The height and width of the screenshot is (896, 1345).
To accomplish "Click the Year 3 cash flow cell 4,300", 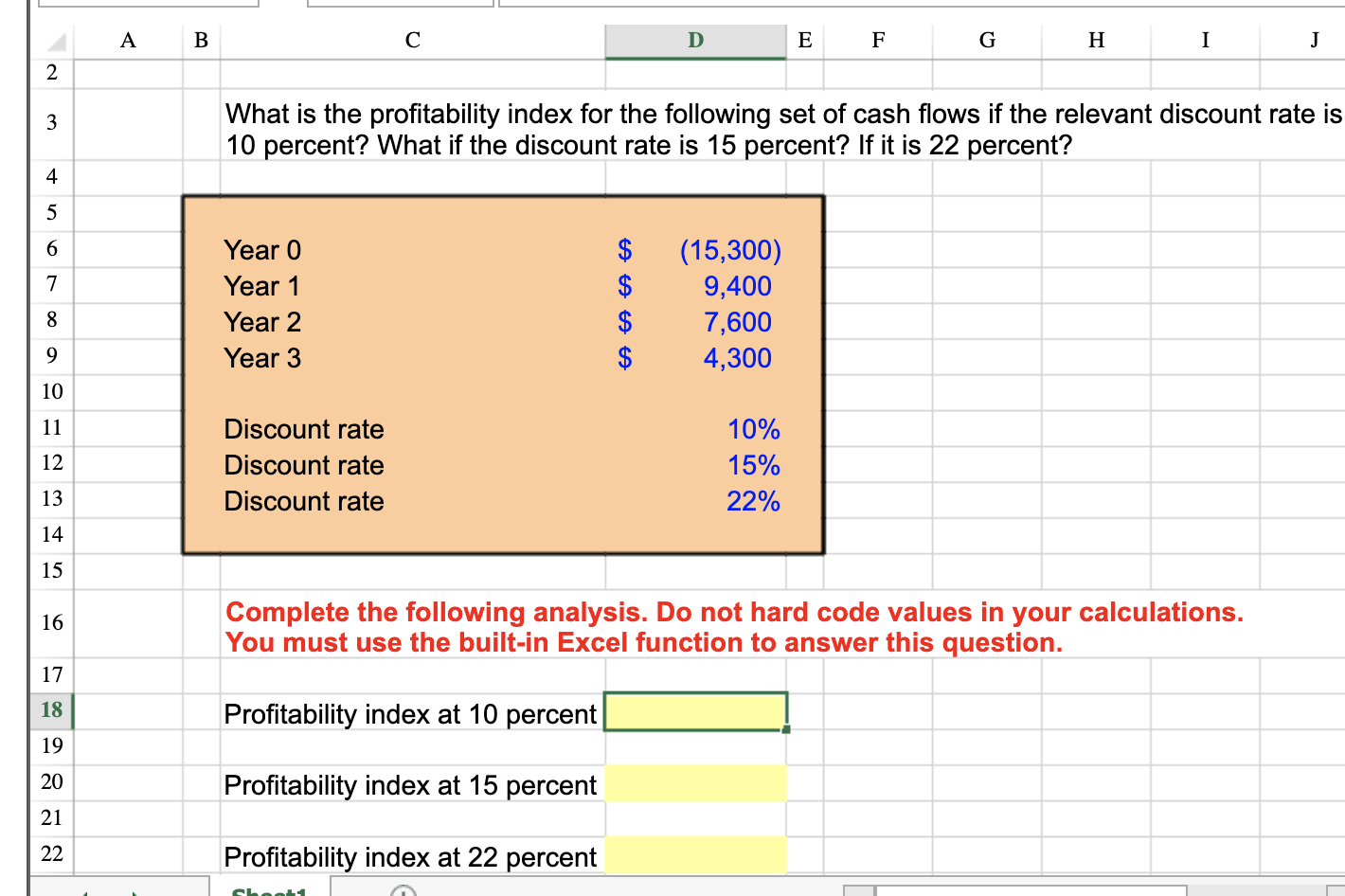I will (695, 357).
